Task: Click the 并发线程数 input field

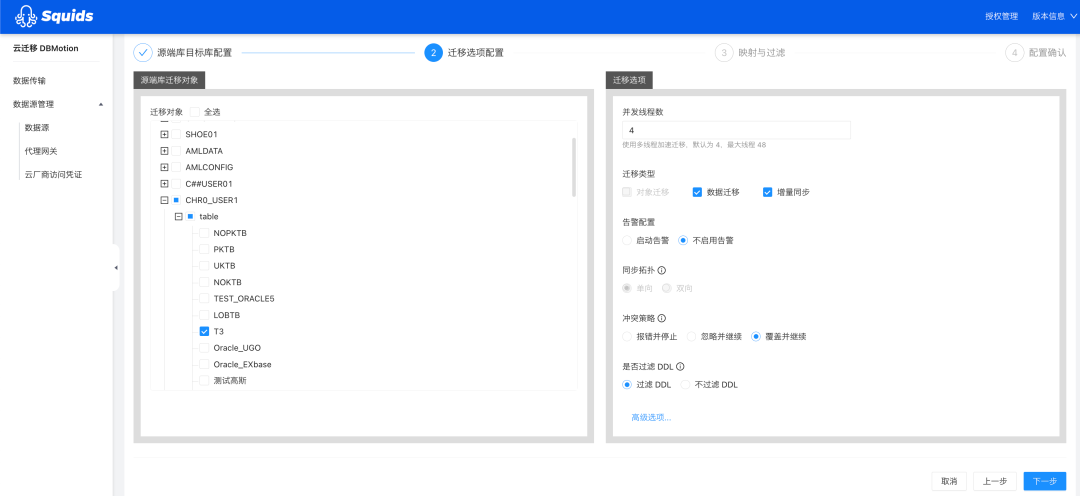Action: point(736,130)
